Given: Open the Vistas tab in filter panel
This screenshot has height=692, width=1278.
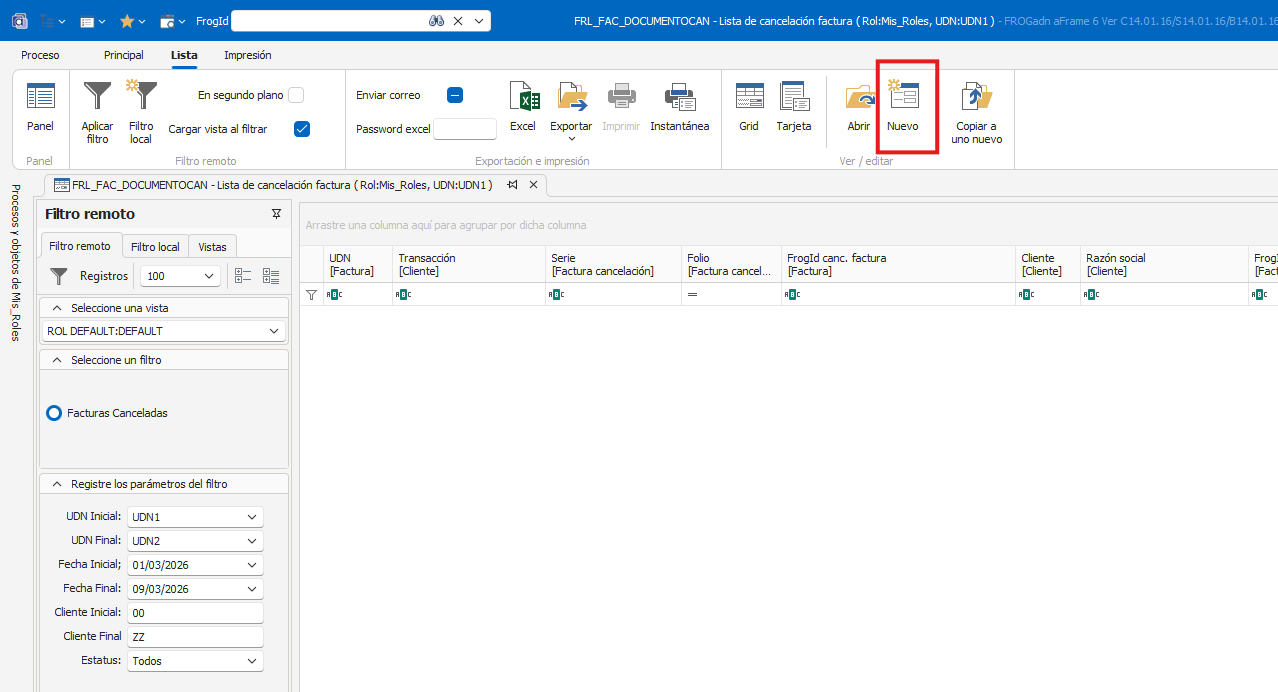Looking at the screenshot, I should pos(212,247).
